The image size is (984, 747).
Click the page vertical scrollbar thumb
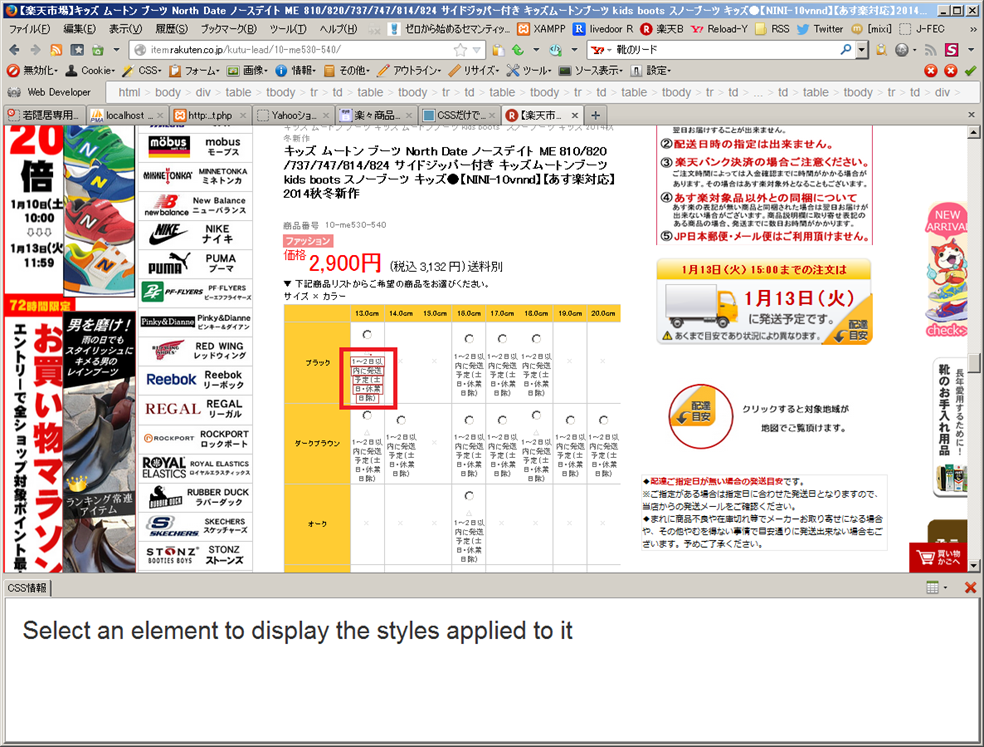tap(973, 364)
